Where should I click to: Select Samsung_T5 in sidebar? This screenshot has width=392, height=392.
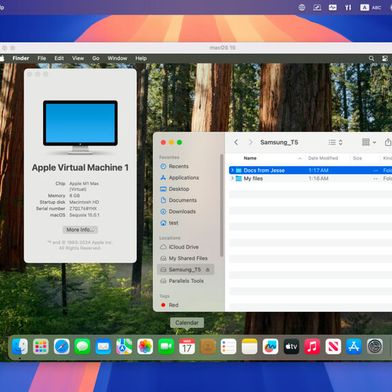pos(185,270)
